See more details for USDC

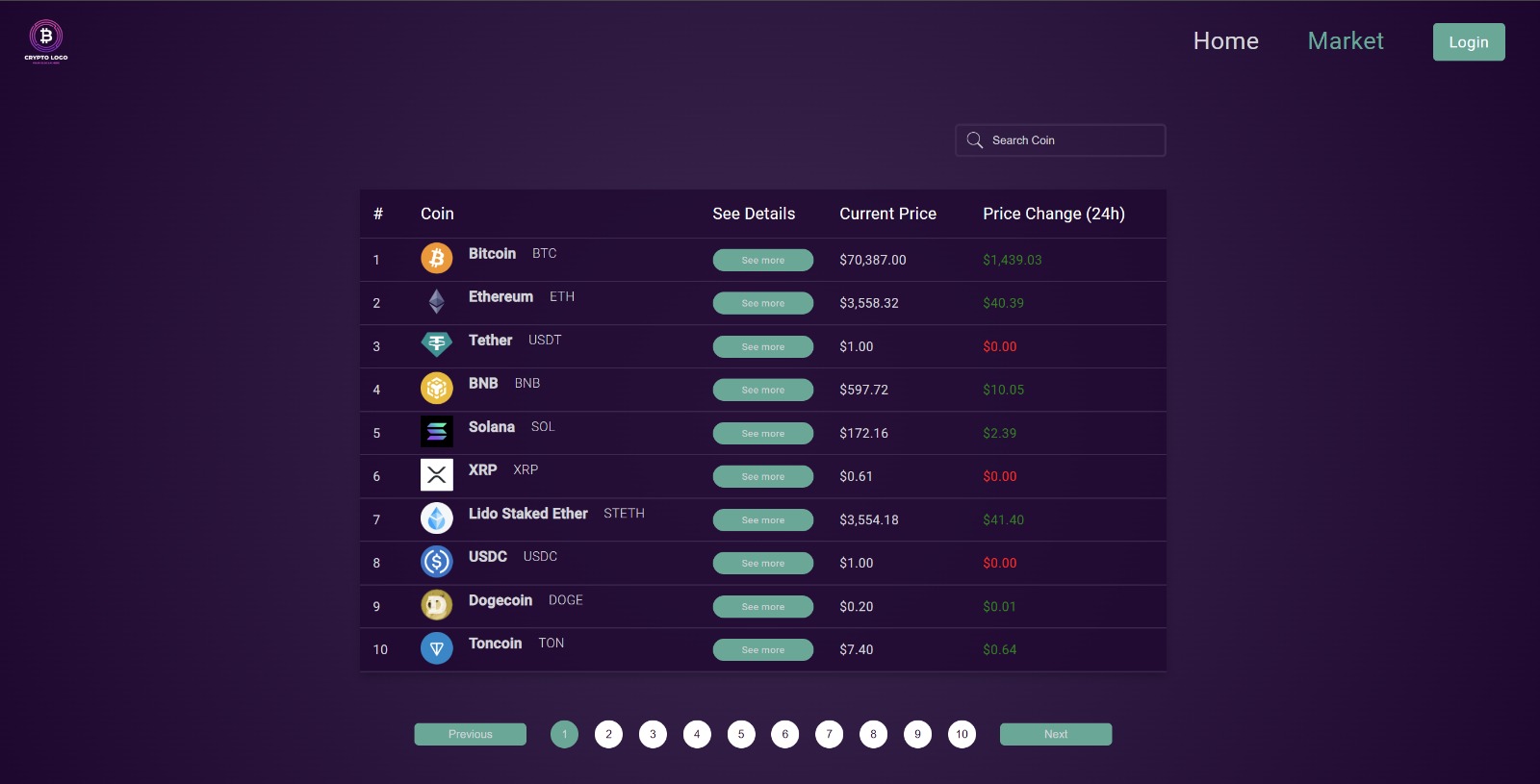763,563
